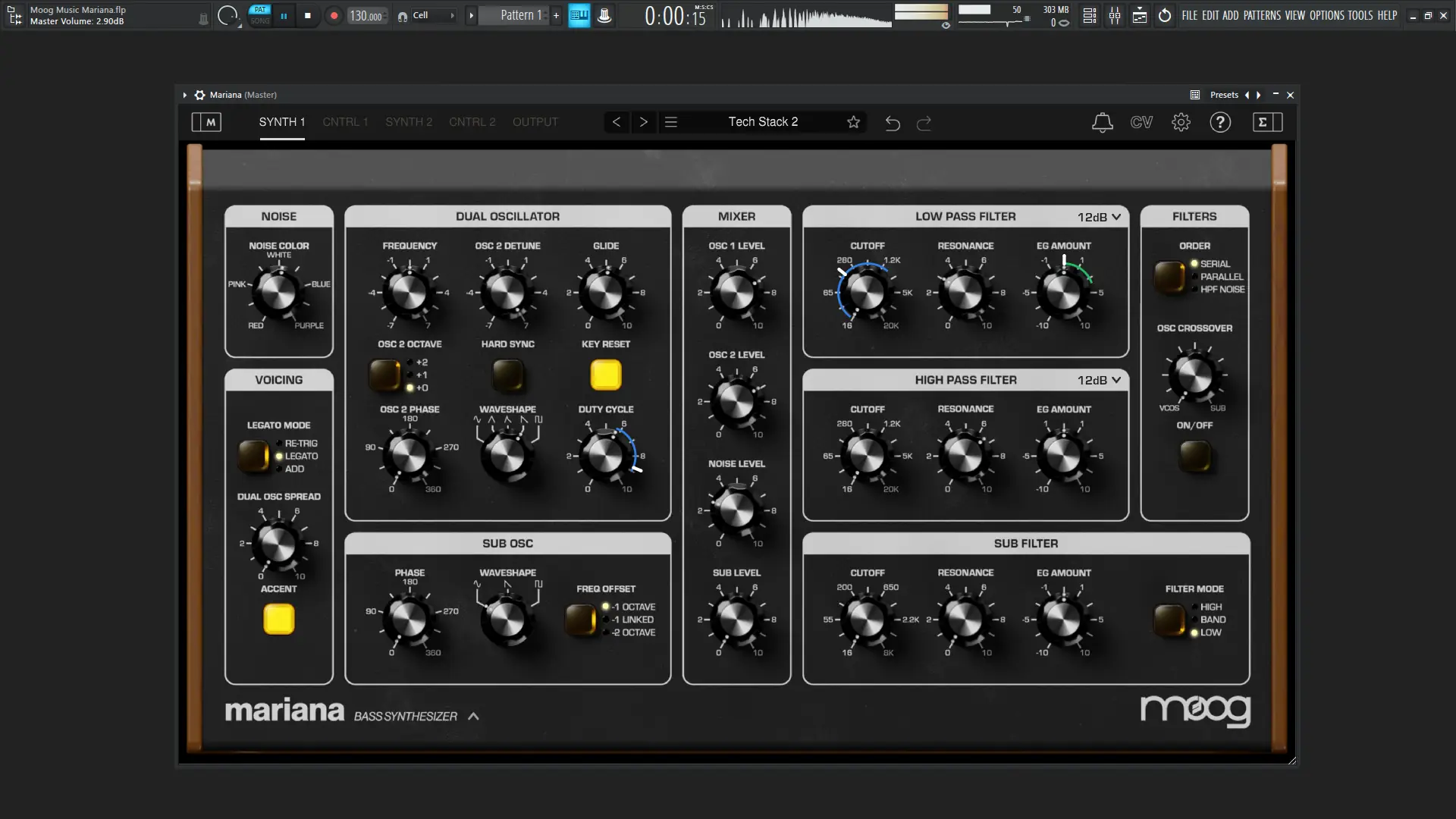
Task: Switch to the SYNTH 2 tab
Action: (x=409, y=122)
